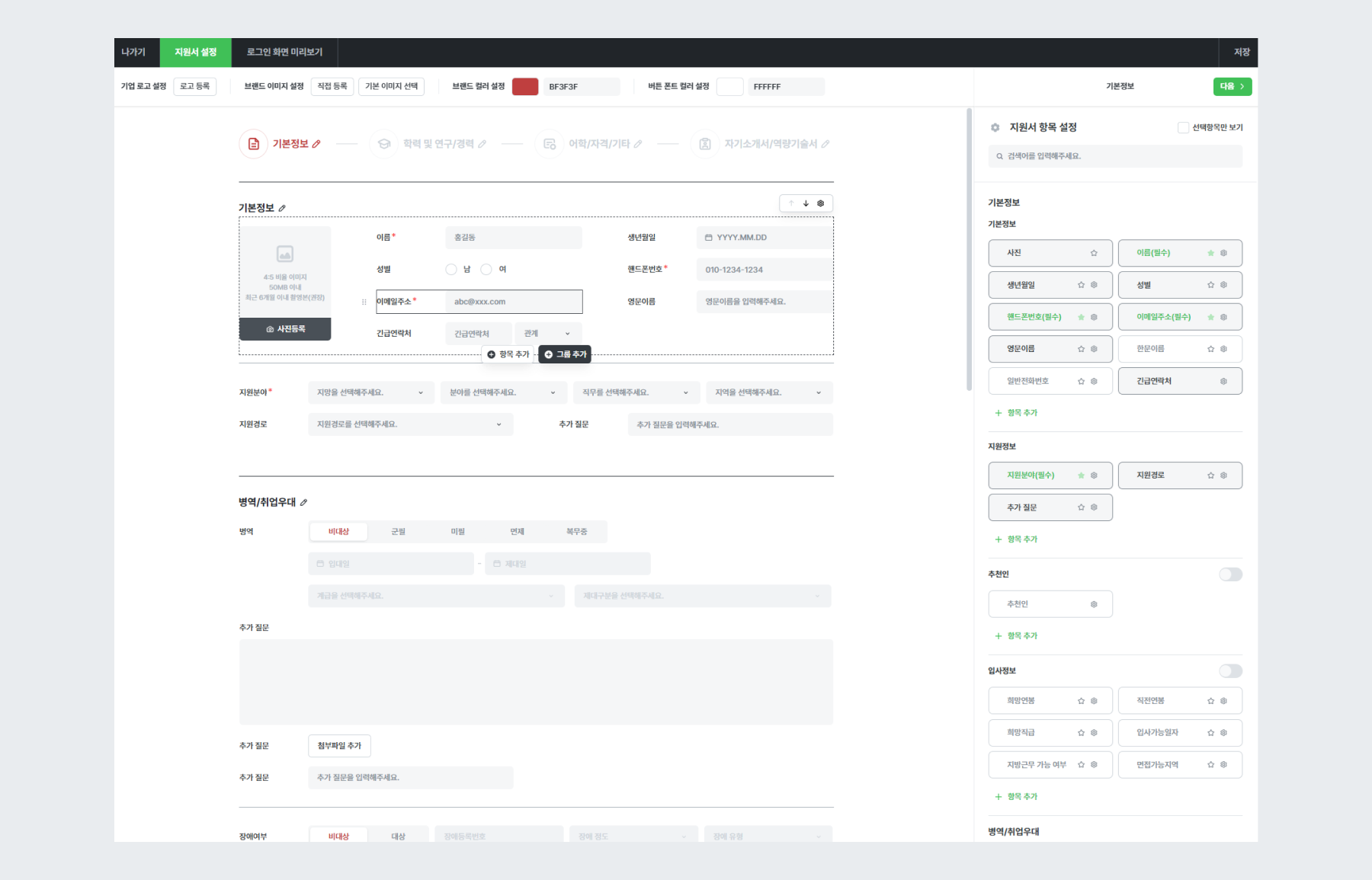Open 기본정보 section settings gear
This screenshot has height=880, width=1372.
[820, 203]
